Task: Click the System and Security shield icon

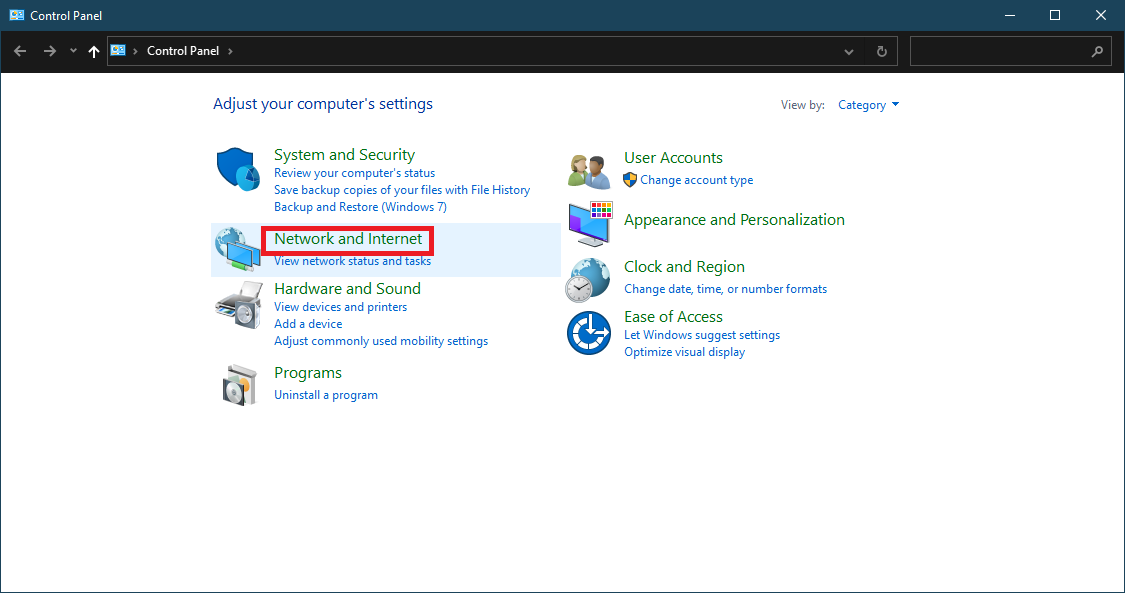Action: pos(238,168)
